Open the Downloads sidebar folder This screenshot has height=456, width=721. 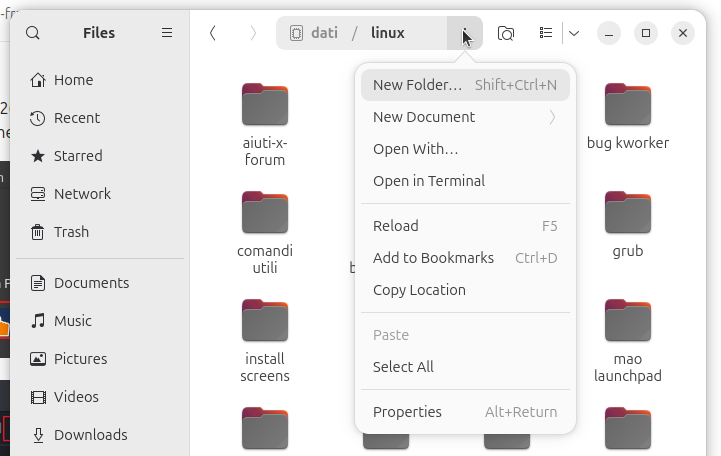tap(90, 435)
